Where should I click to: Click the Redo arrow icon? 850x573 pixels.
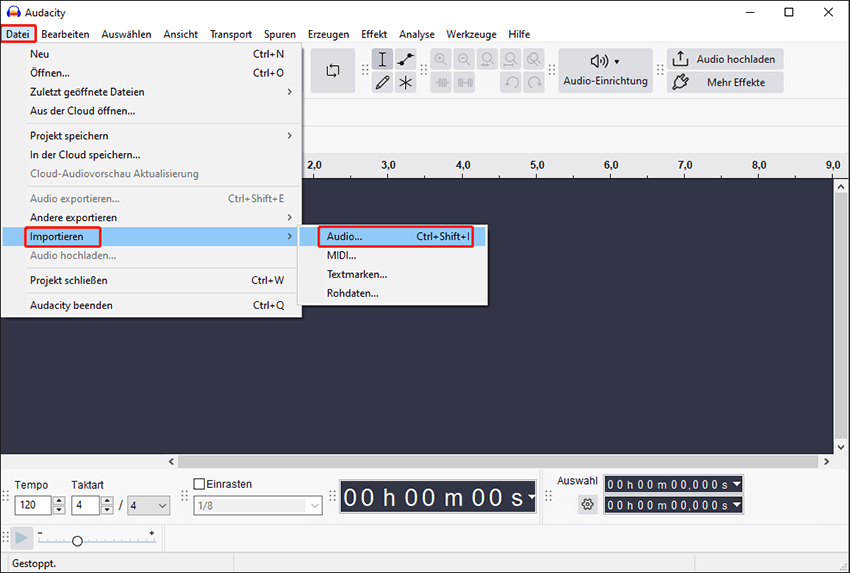tap(534, 82)
